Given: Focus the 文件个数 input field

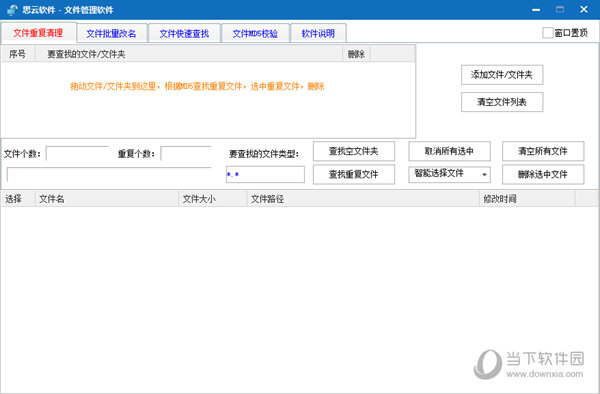Looking at the screenshot, I should [77, 154].
